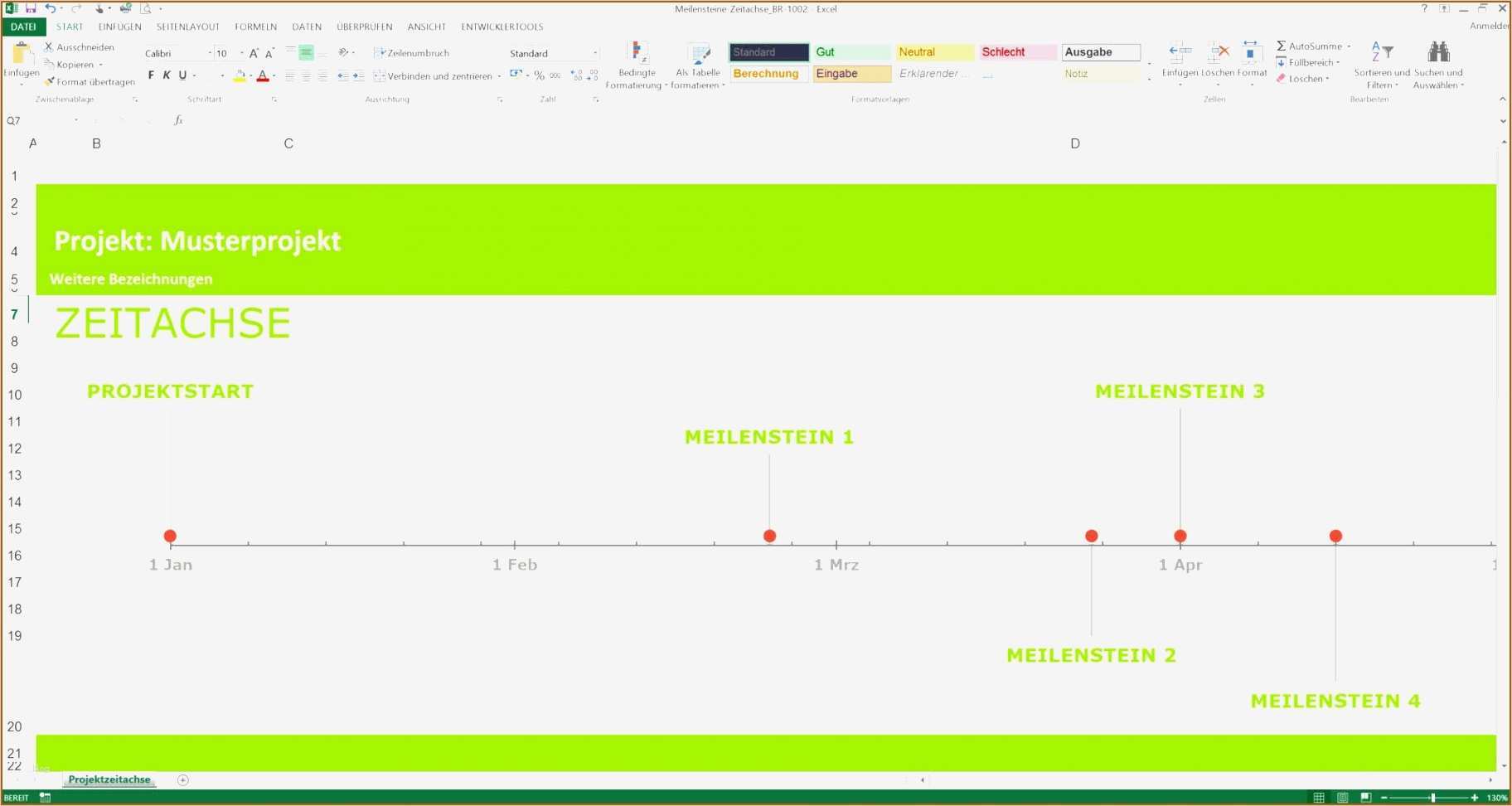This screenshot has height=806, width=1512.
Task: Open the Help question mark
Action: click(1424, 8)
